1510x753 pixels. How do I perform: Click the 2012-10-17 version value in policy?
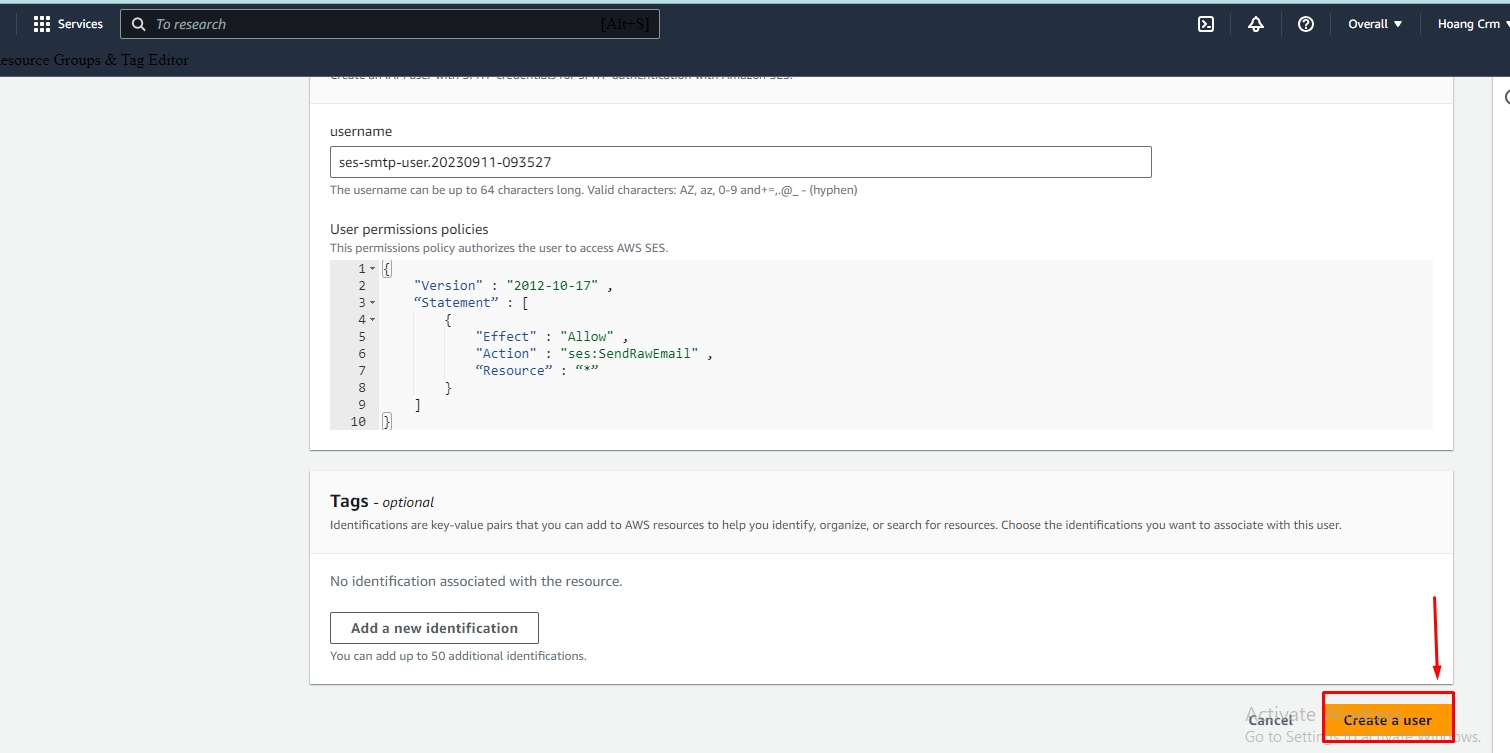pyautogui.click(x=552, y=286)
